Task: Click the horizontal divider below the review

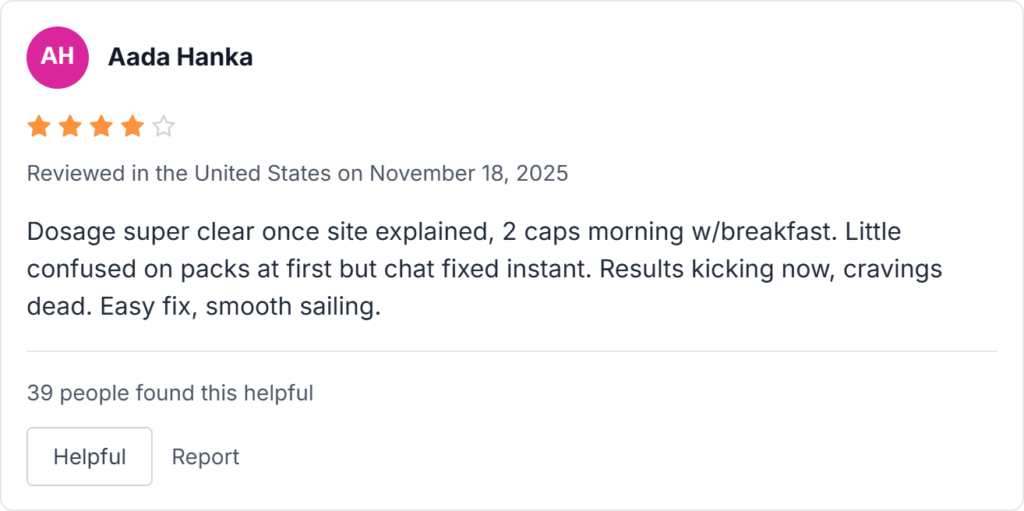Action: point(511,351)
